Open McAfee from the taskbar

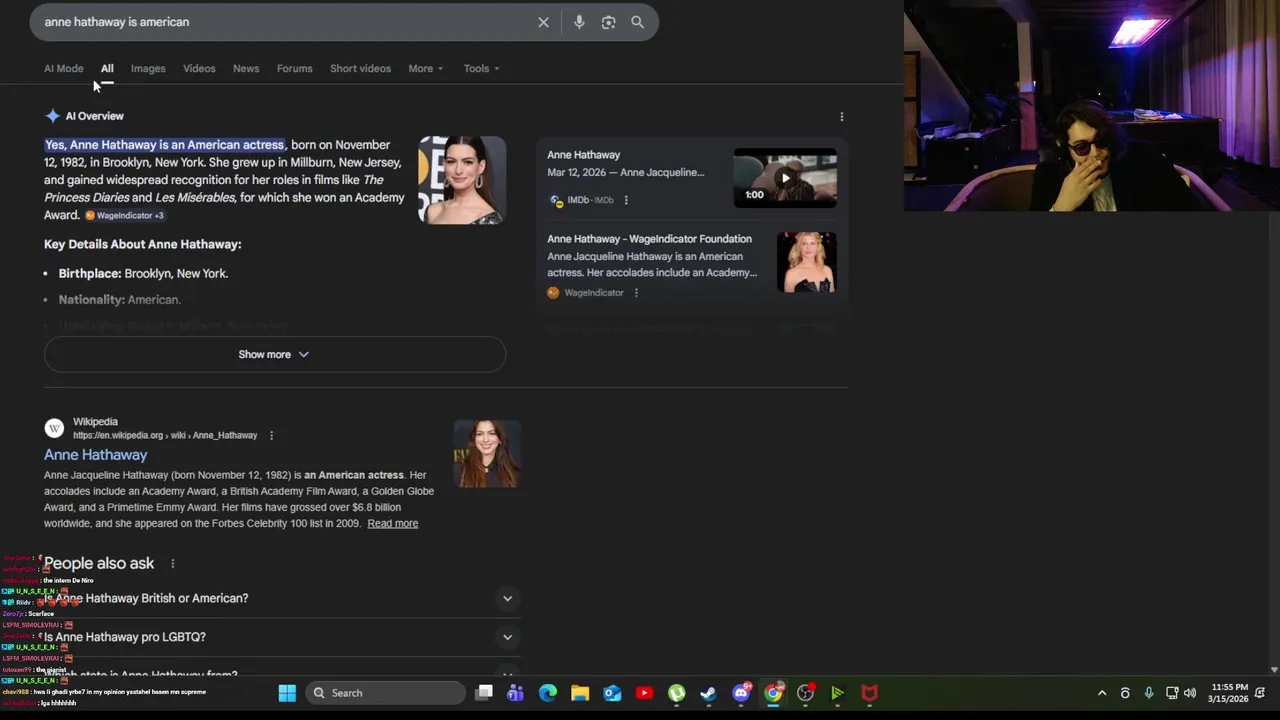point(869,693)
